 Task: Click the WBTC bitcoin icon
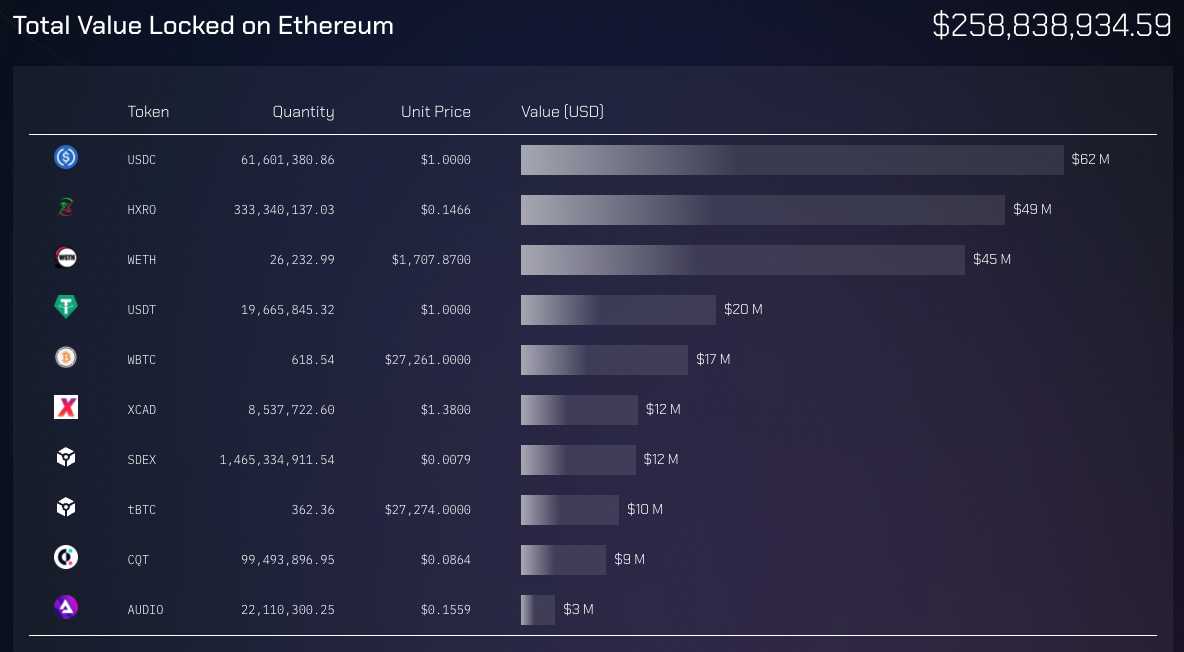(66, 357)
